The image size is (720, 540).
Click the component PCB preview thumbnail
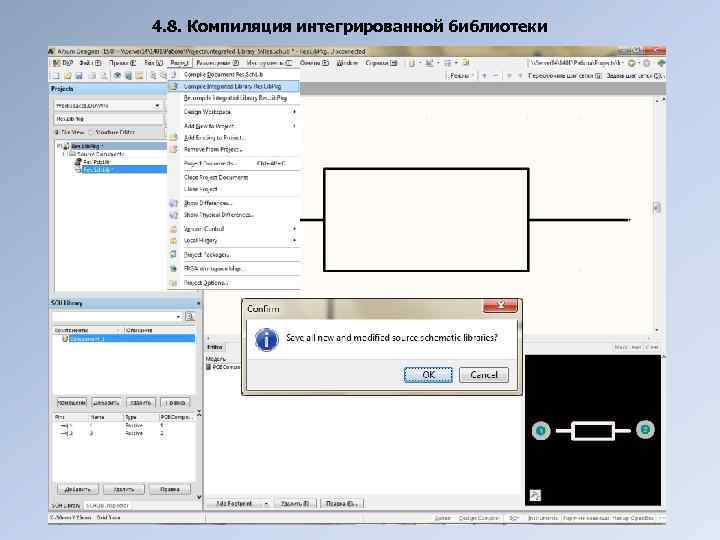click(593, 430)
